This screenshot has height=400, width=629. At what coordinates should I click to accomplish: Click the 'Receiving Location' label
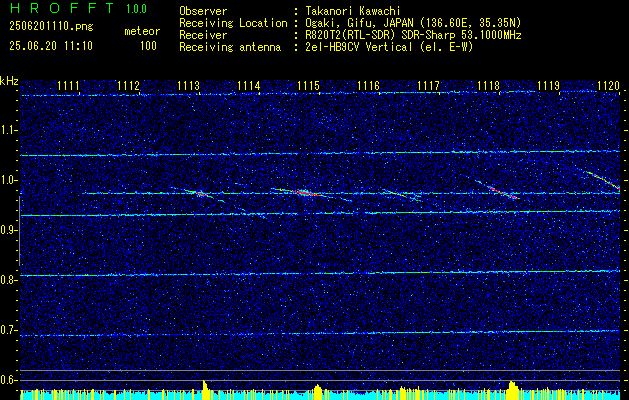click(233, 23)
